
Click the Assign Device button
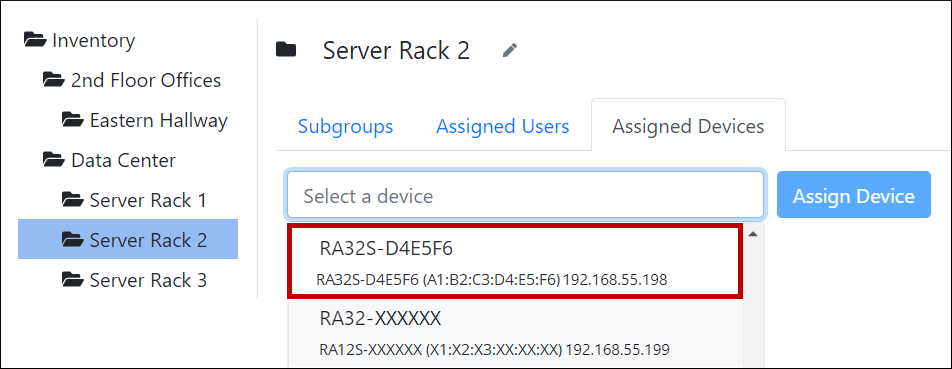click(854, 195)
